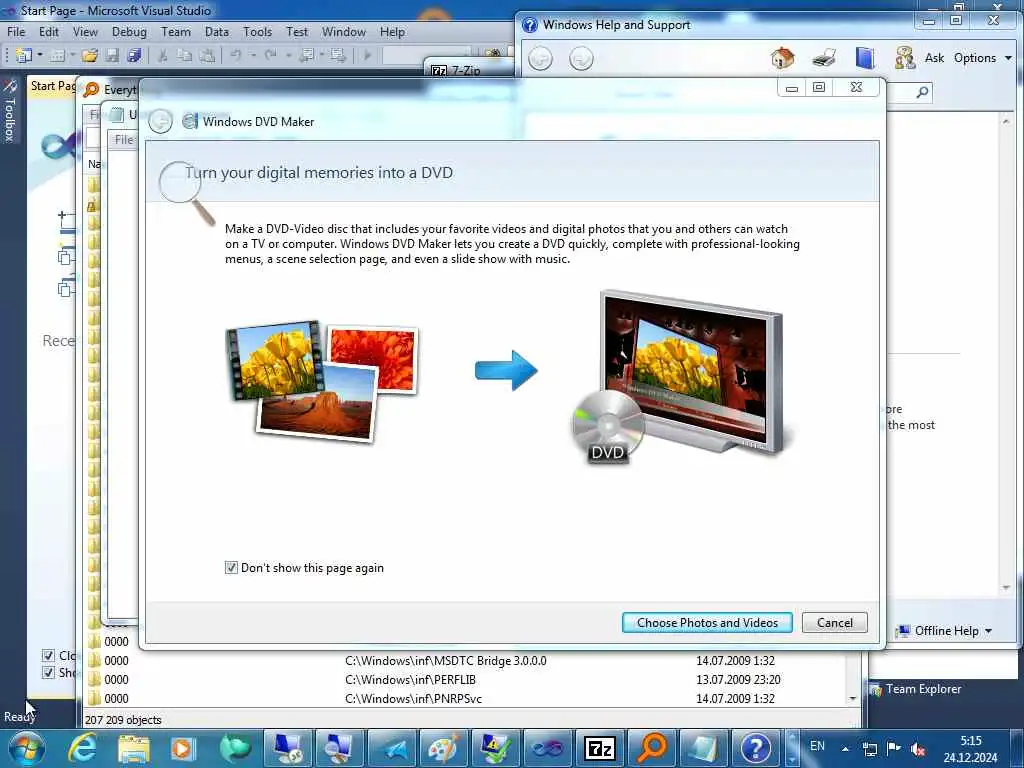
Task: Click the Help and Support taskbar button
Action: (x=756, y=748)
